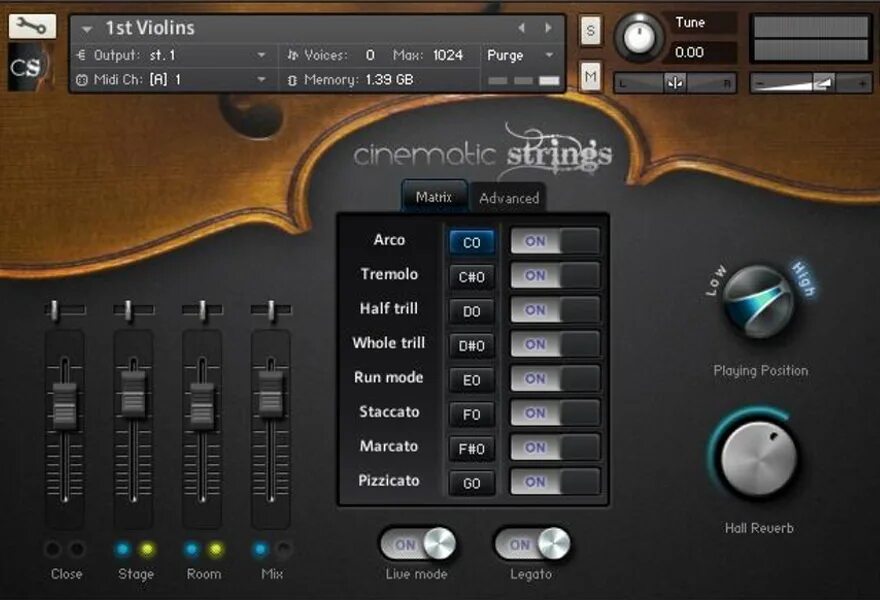Toggle the Stage blue LED
This screenshot has width=880, height=600.
(122, 549)
